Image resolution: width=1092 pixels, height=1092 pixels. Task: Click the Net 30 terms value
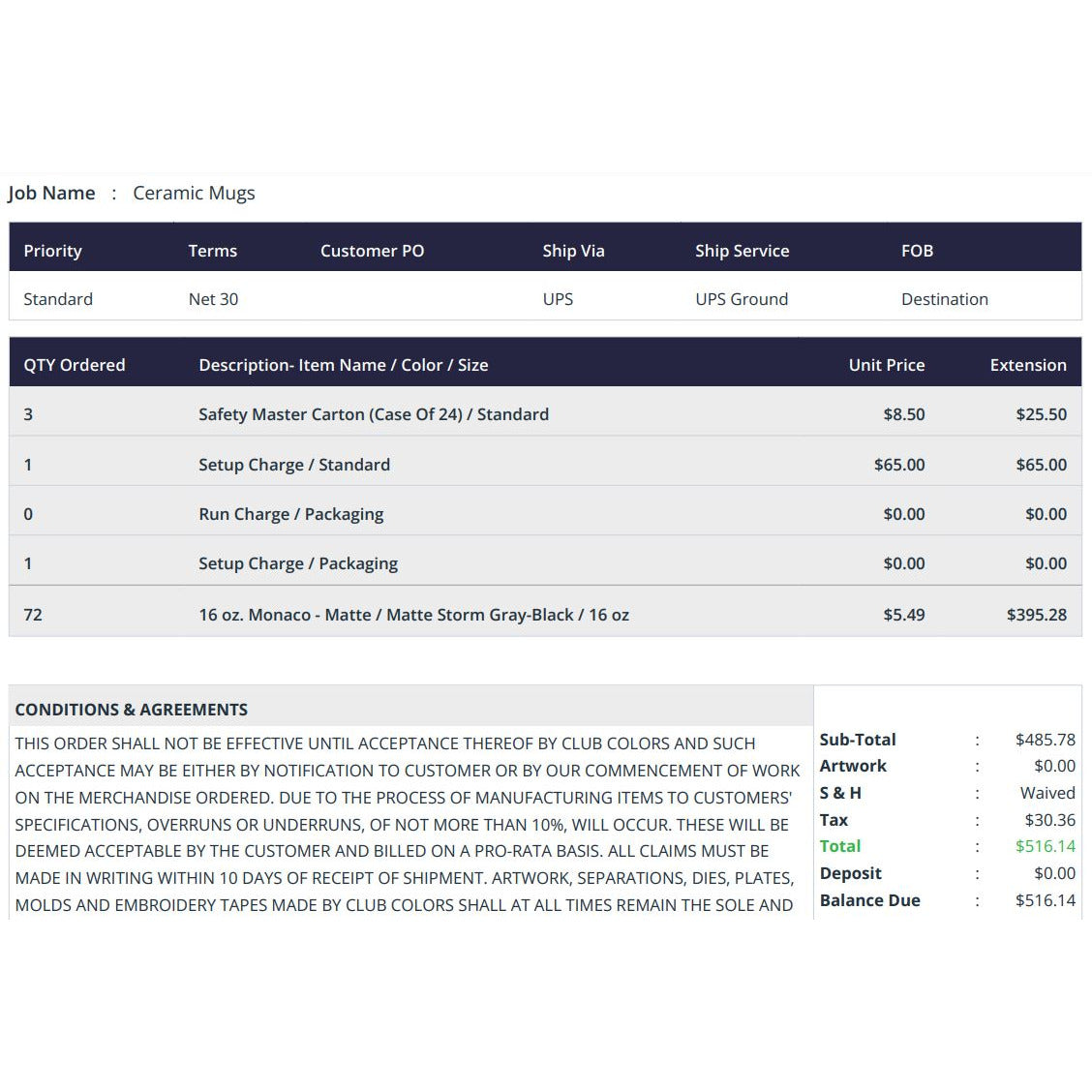213,299
